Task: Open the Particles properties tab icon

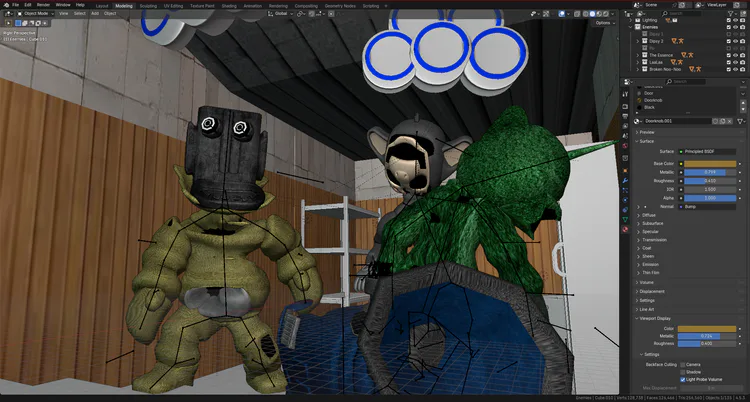Action: coord(625,190)
